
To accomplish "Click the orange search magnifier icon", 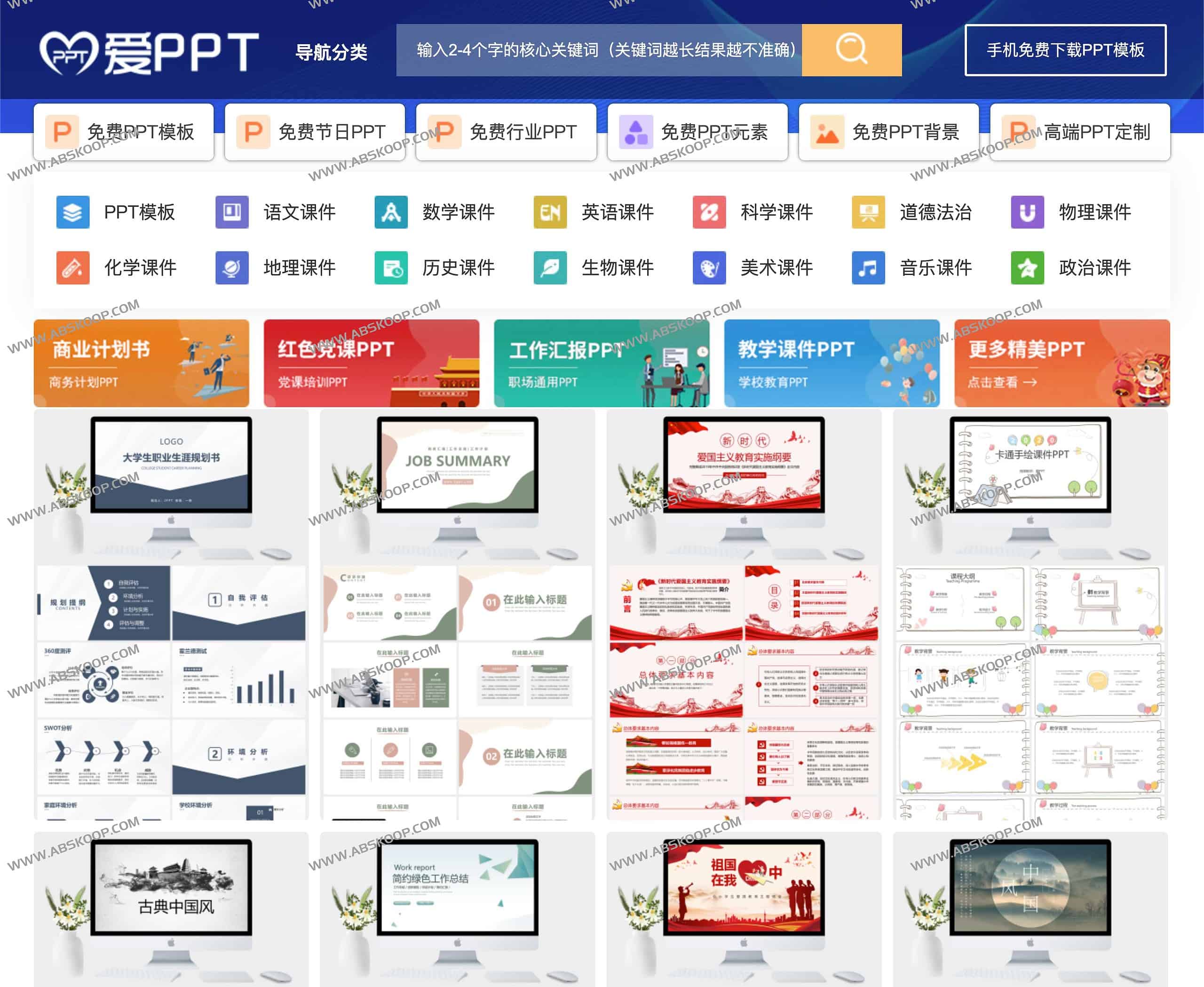I will 851,50.
